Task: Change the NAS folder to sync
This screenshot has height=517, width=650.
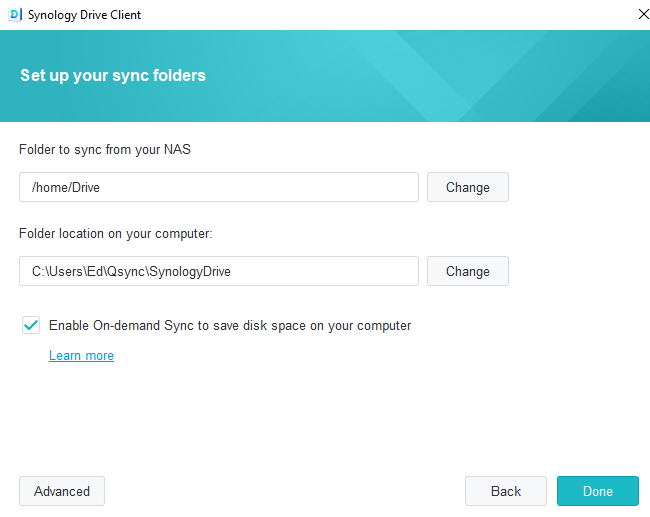Action: tap(468, 187)
